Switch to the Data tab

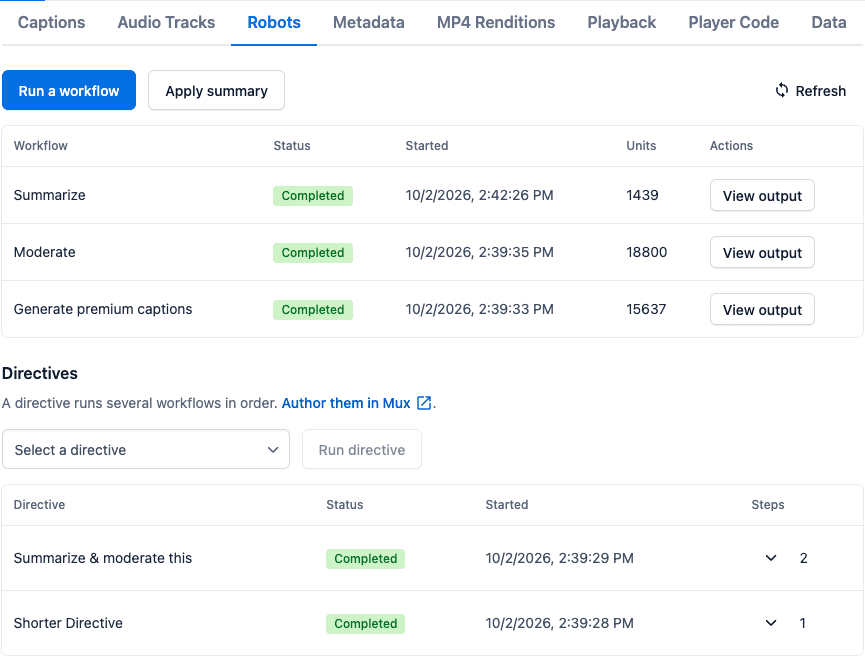click(829, 23)
